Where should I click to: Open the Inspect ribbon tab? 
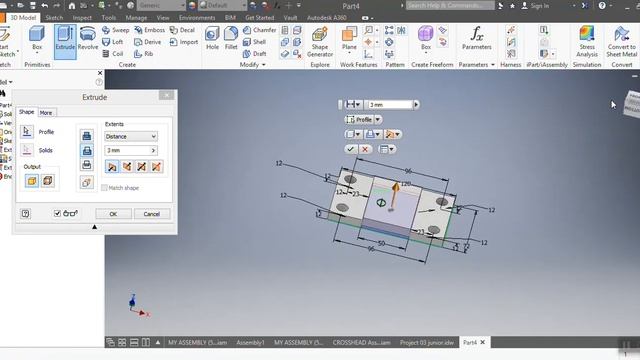82,18
